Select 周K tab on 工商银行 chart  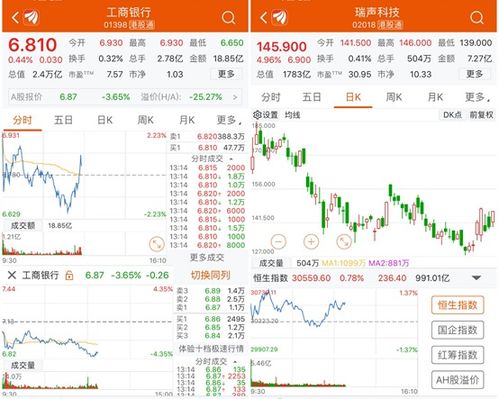pos(146,120)
